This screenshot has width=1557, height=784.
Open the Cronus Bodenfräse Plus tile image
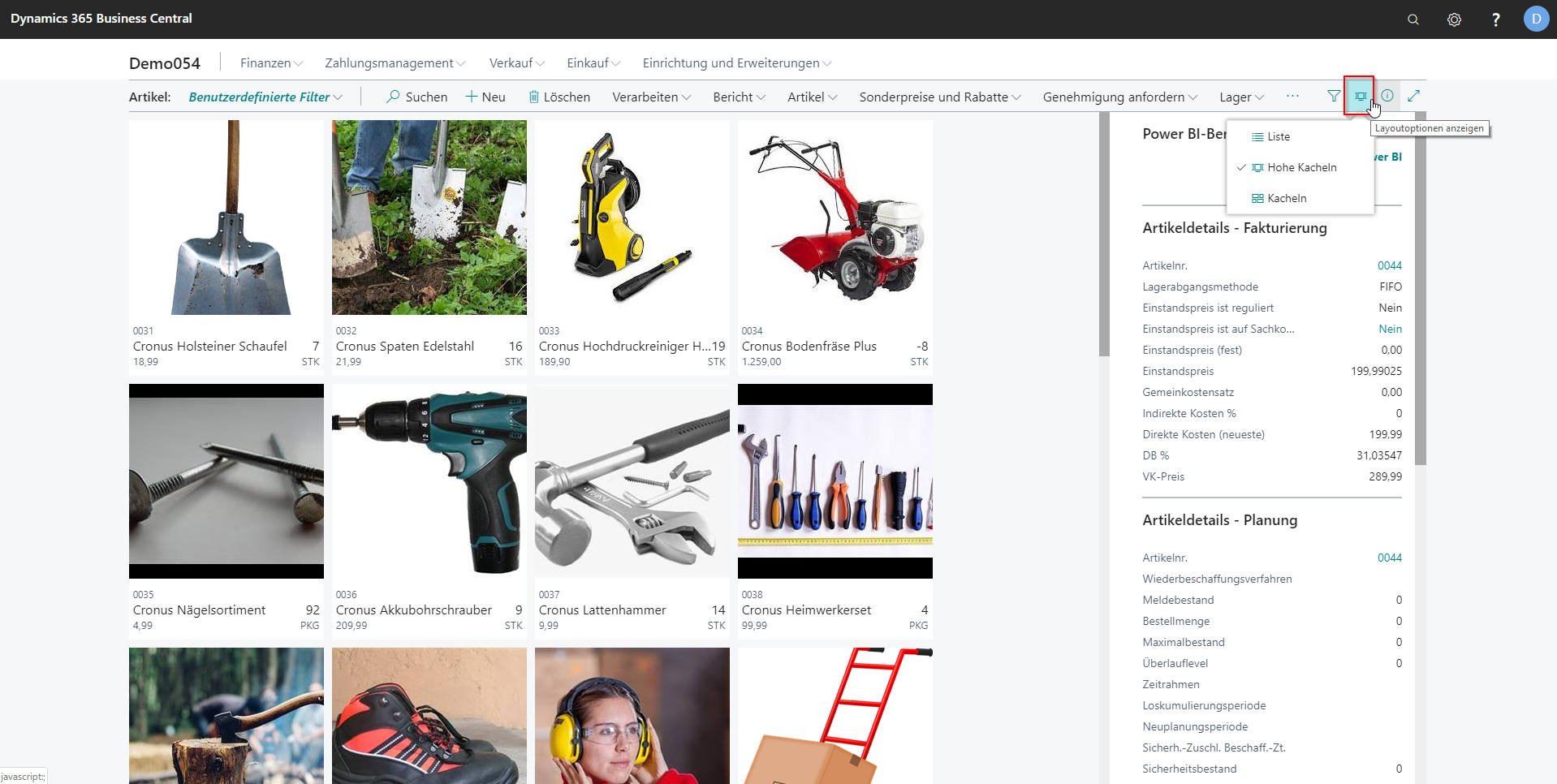click(835, 218)
